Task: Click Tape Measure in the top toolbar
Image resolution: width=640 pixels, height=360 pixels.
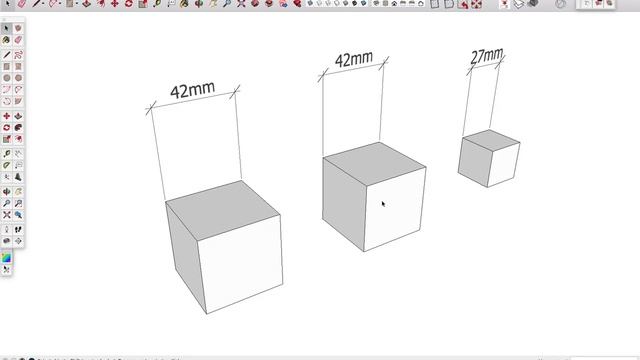Action: [x=157, y=4]
